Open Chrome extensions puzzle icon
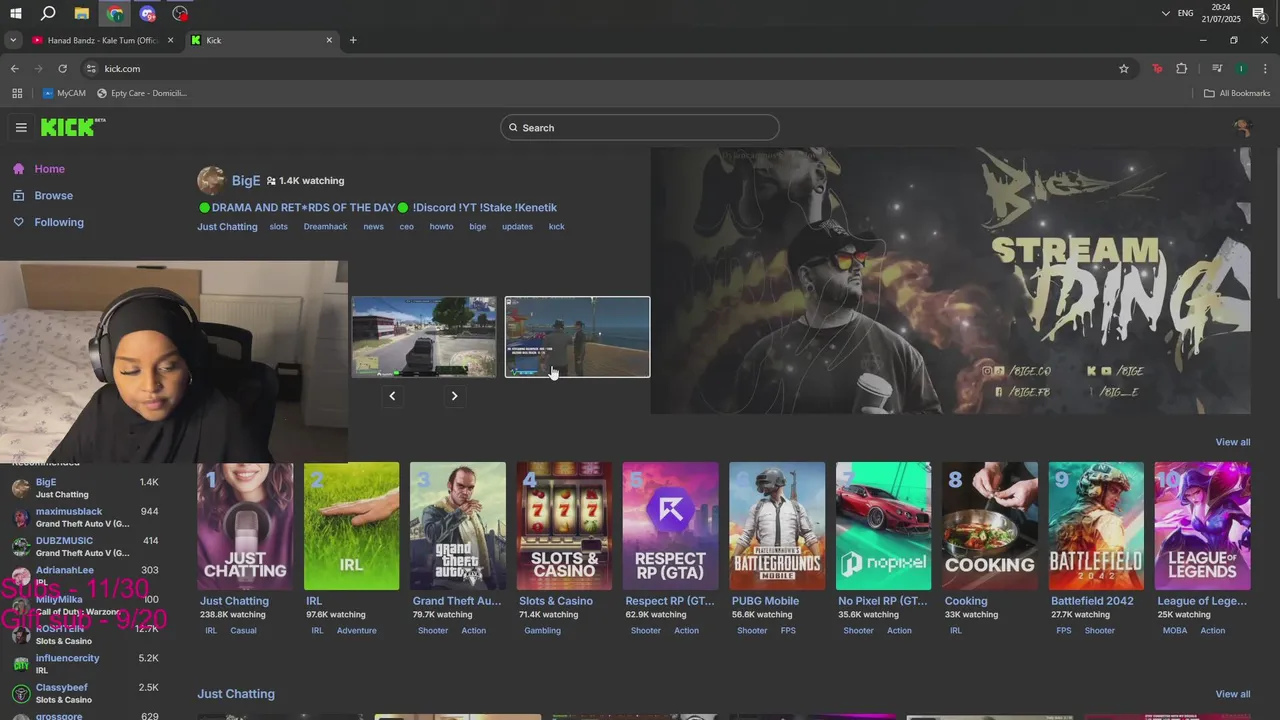The height and width of the screenshot is (720, 1280). point(1182,68)
